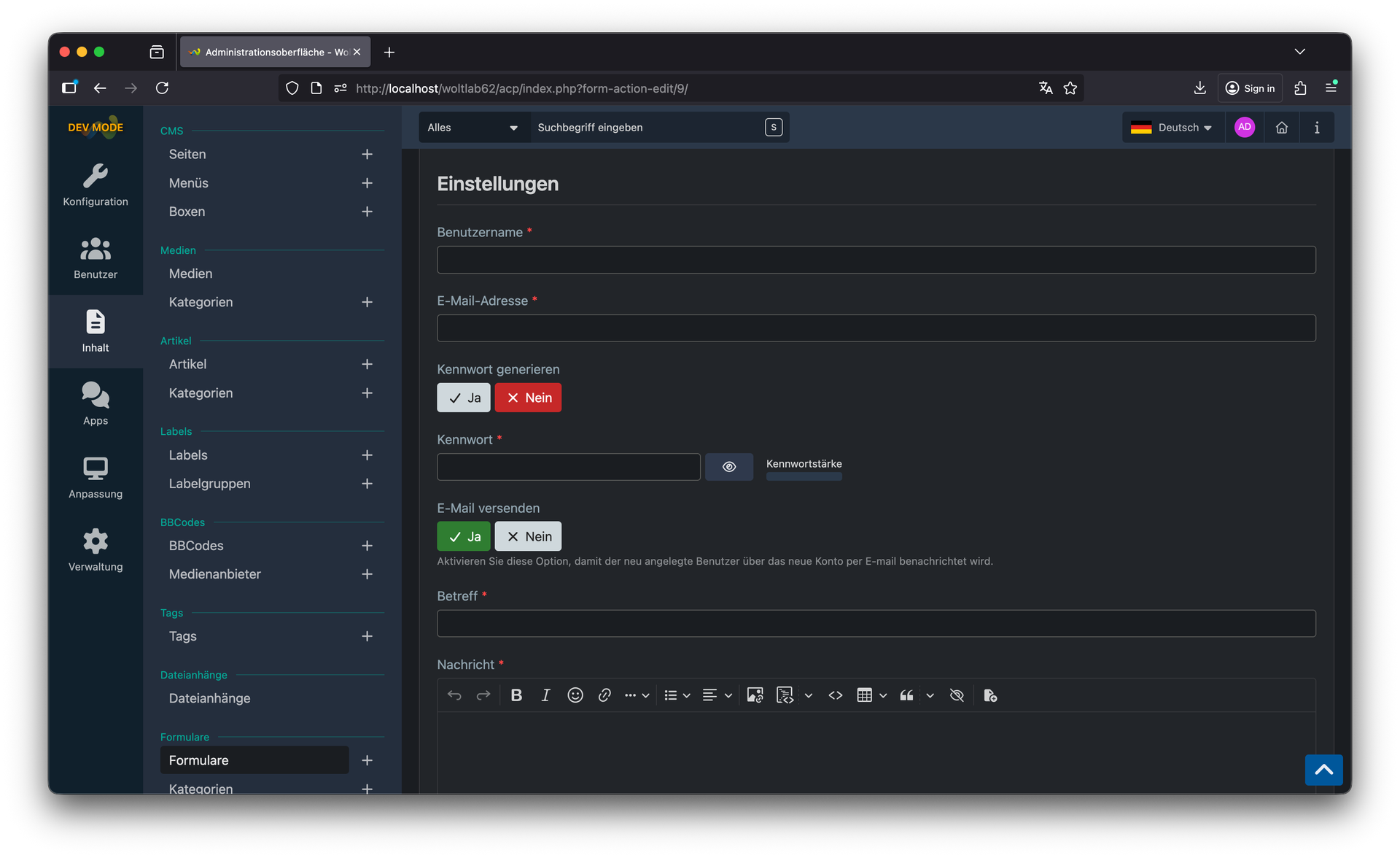The width and height of the screenshot is (1400, 858).
Task: Open Konfiguration in the sidebar
Action: coord(96,185)
